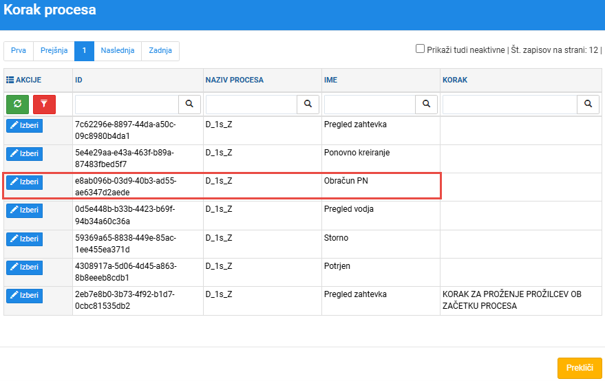Click the green refresh icon button
Viewport: 605px width, 381px height.
[x=17, y=104]
